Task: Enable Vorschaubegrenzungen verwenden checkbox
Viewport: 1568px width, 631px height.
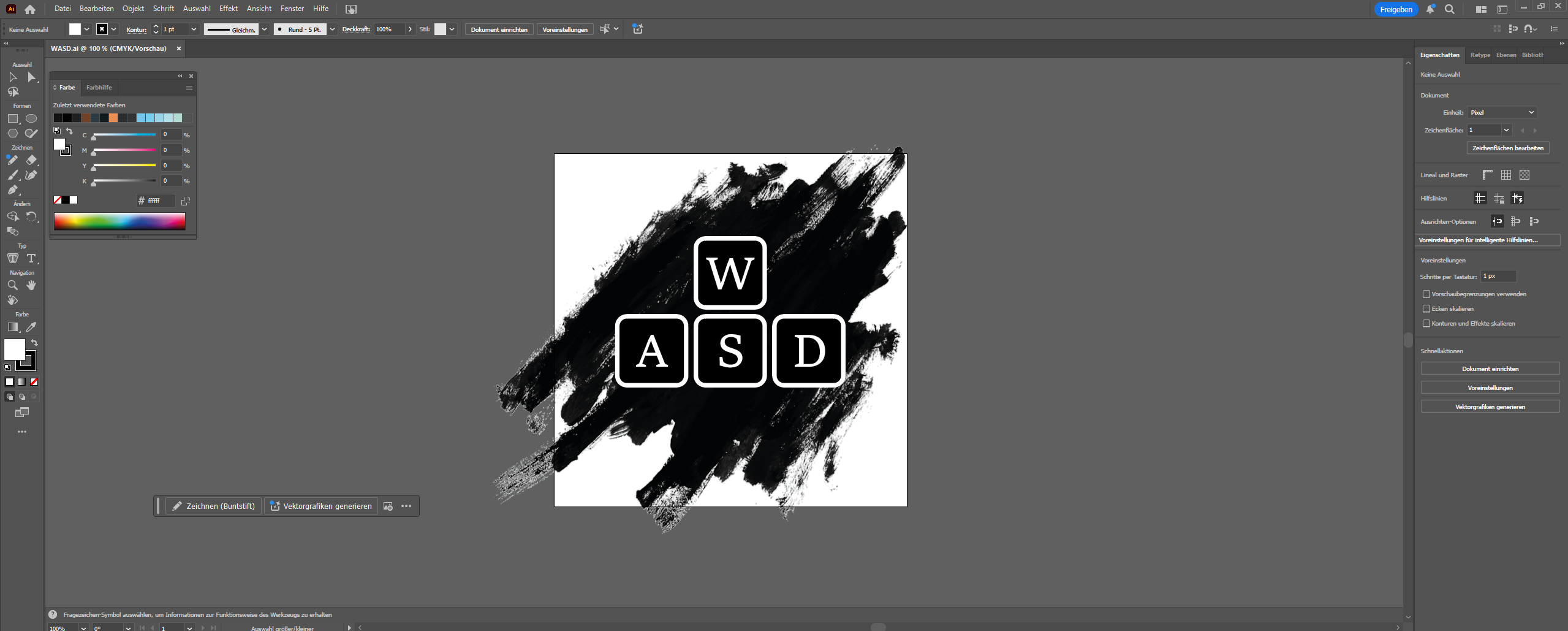Action: pos(1426,294)
